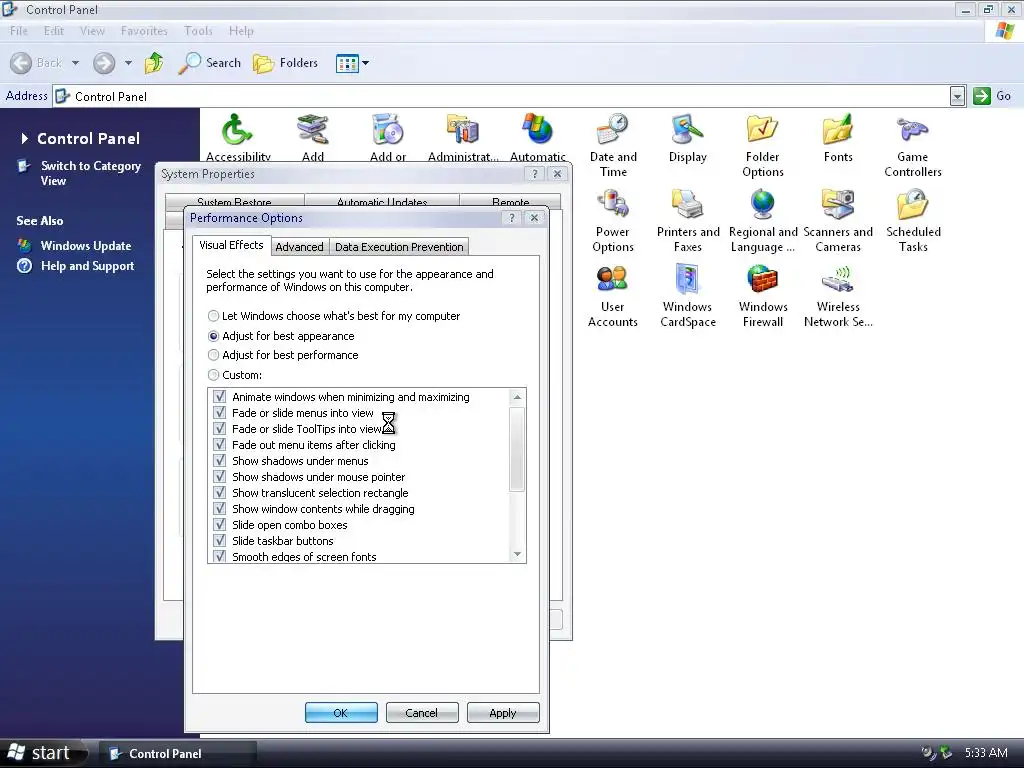Open Add or Remove Programs icon
This screenshot has width=1024, height=768.
point(388,129)
